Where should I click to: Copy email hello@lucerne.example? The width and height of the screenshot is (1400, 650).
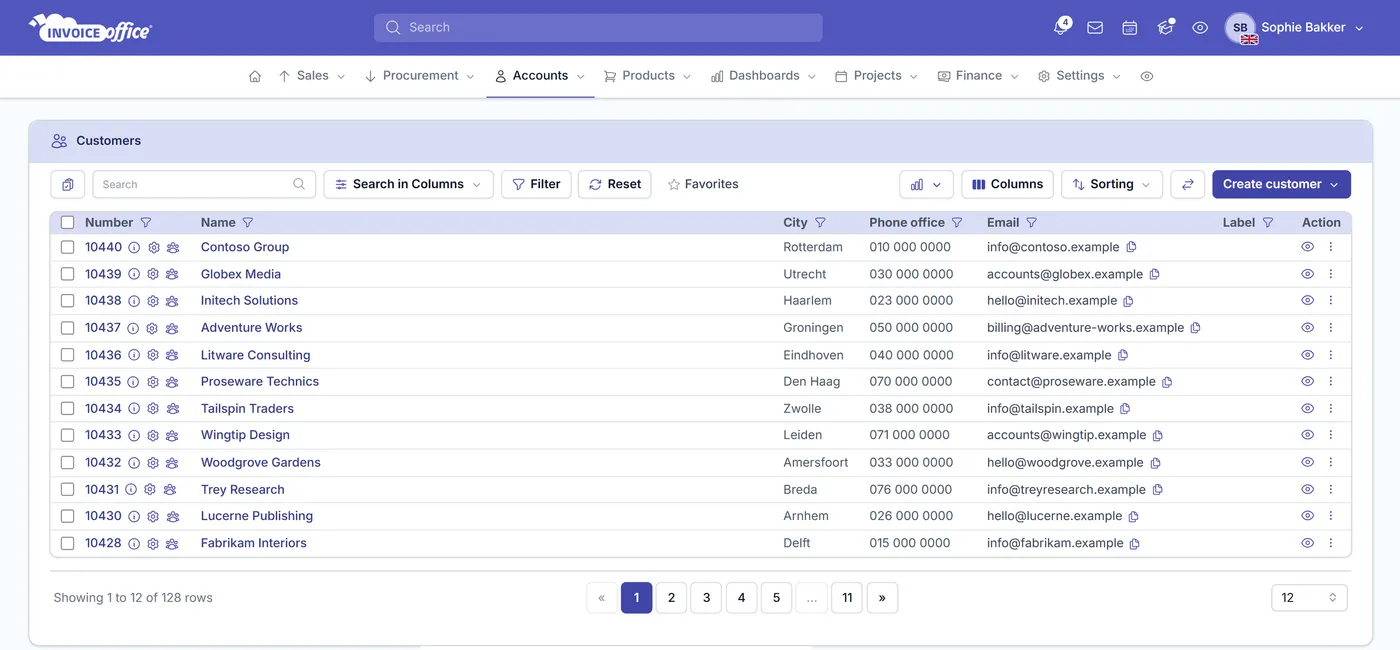1133,517
